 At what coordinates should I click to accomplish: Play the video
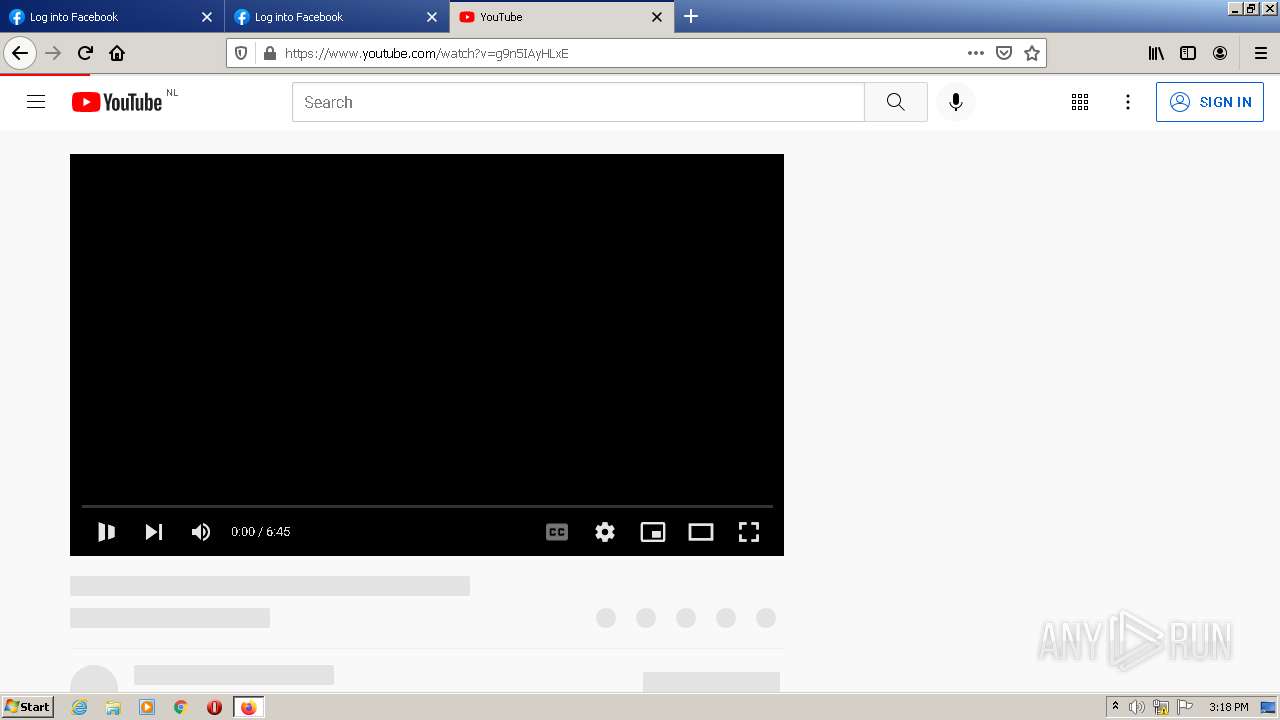coord(106,532)
